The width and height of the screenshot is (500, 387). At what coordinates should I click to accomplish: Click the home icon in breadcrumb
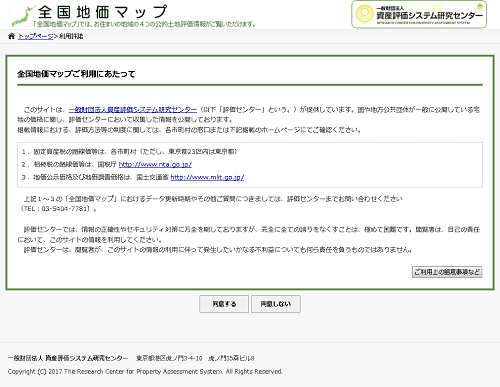(11, 36)
